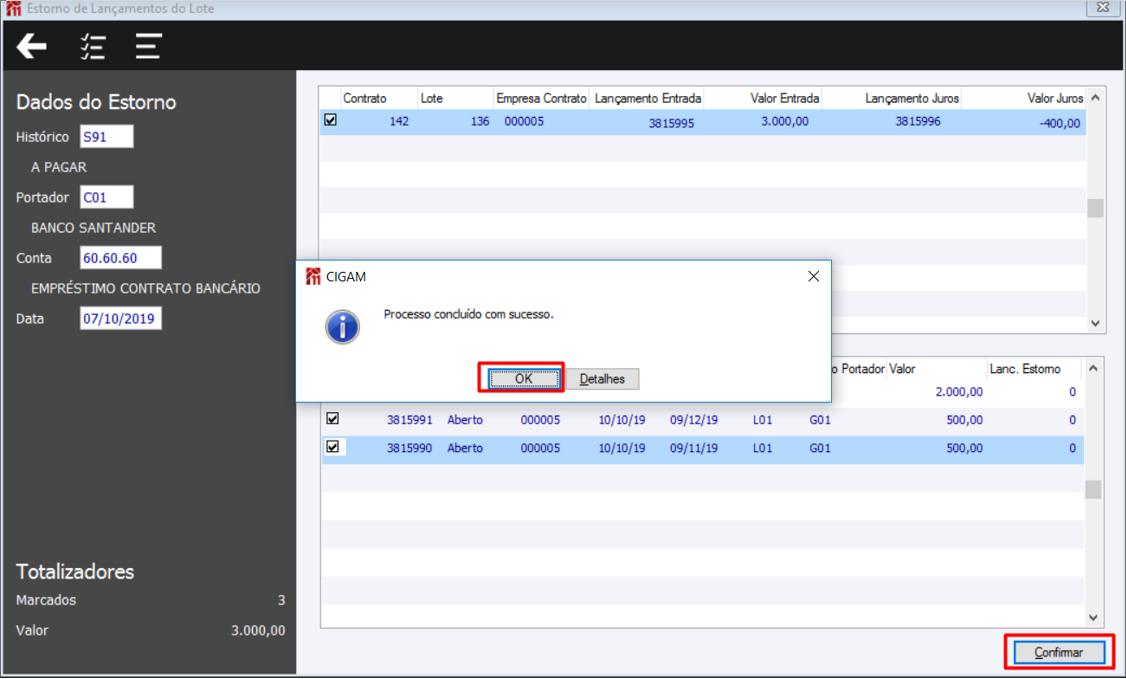The image size is (1126, 679).
Task: Close the Estorno de Lançamentos window
Action: pos(1103,8)
